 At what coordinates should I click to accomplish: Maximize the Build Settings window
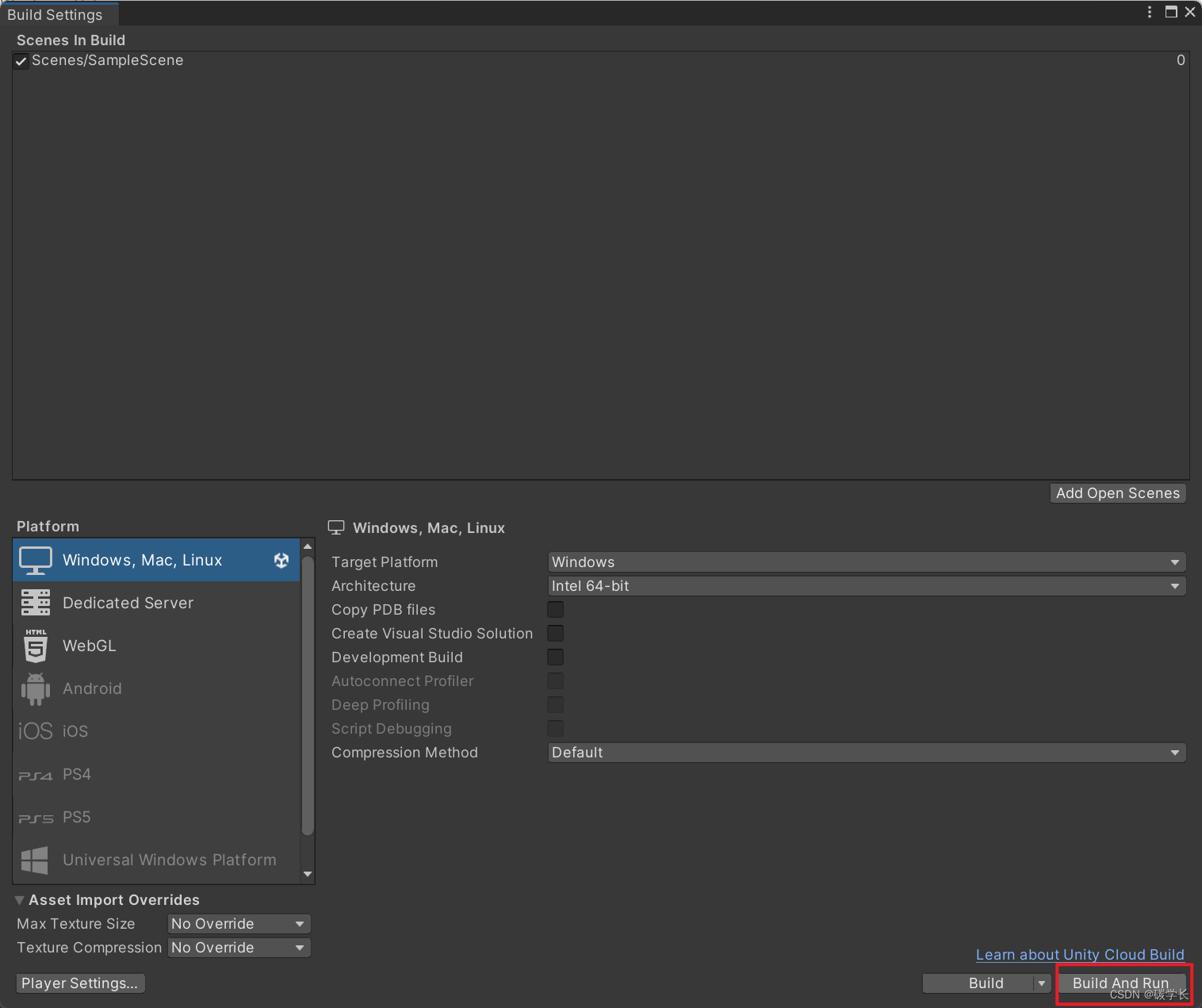(1171, 12)
